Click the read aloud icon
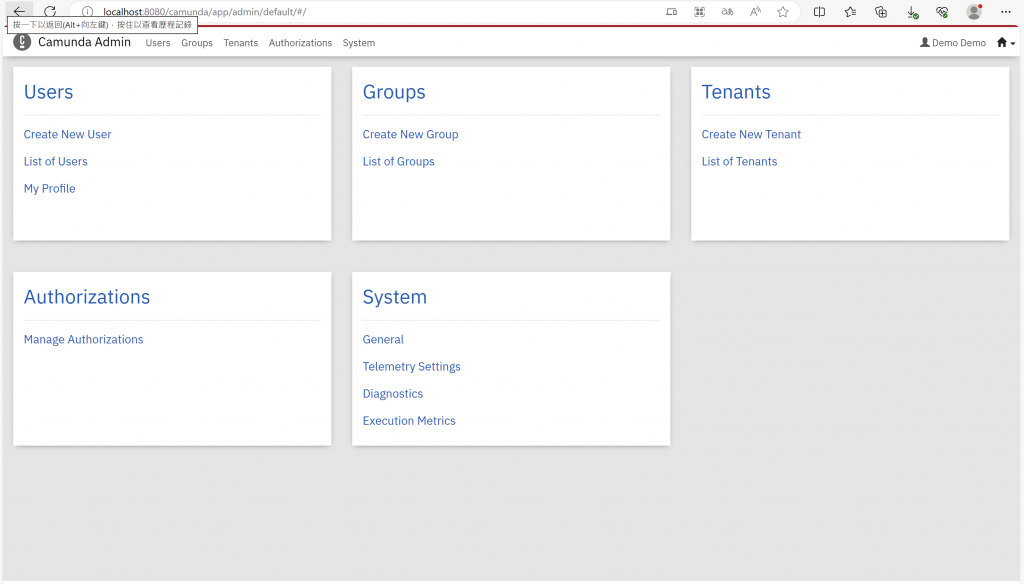Viewport: 1024px width, 584px height. click(755, 12)
